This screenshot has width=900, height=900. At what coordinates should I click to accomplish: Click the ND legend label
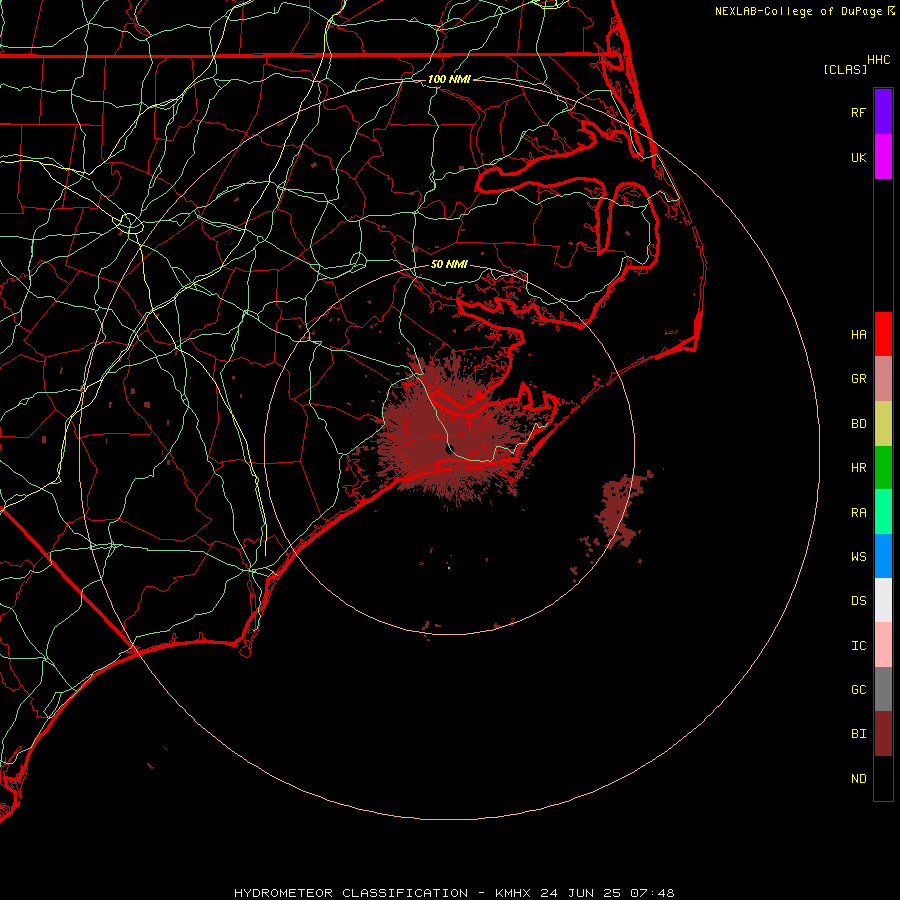(858, 779)
